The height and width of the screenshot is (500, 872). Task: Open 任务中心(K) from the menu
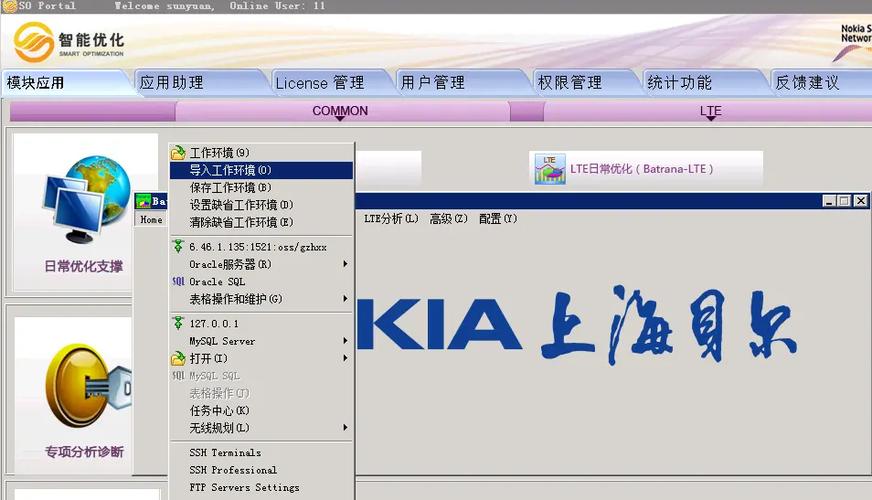coord(261,410)
